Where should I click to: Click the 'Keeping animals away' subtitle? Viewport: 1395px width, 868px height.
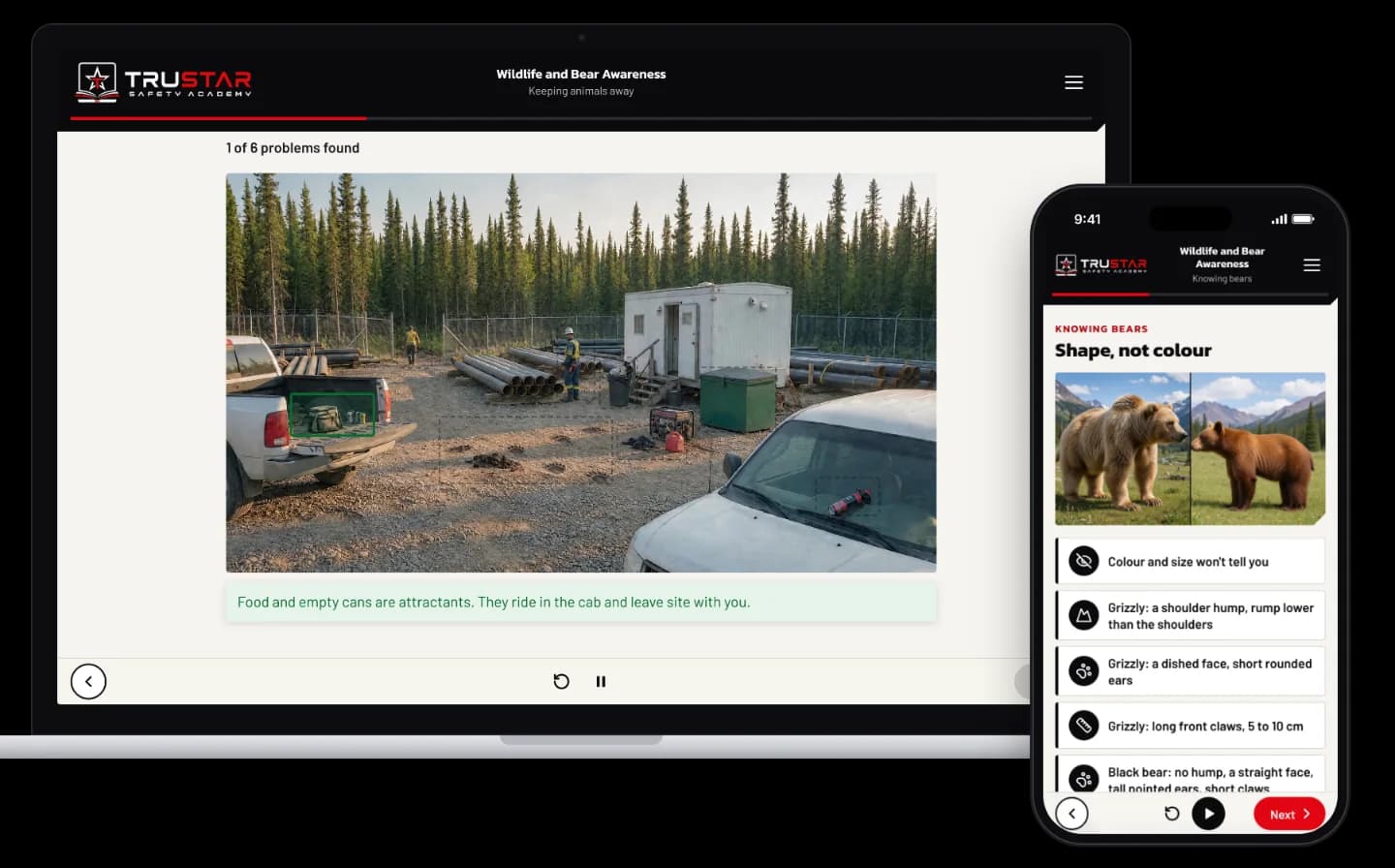(581, 91)
